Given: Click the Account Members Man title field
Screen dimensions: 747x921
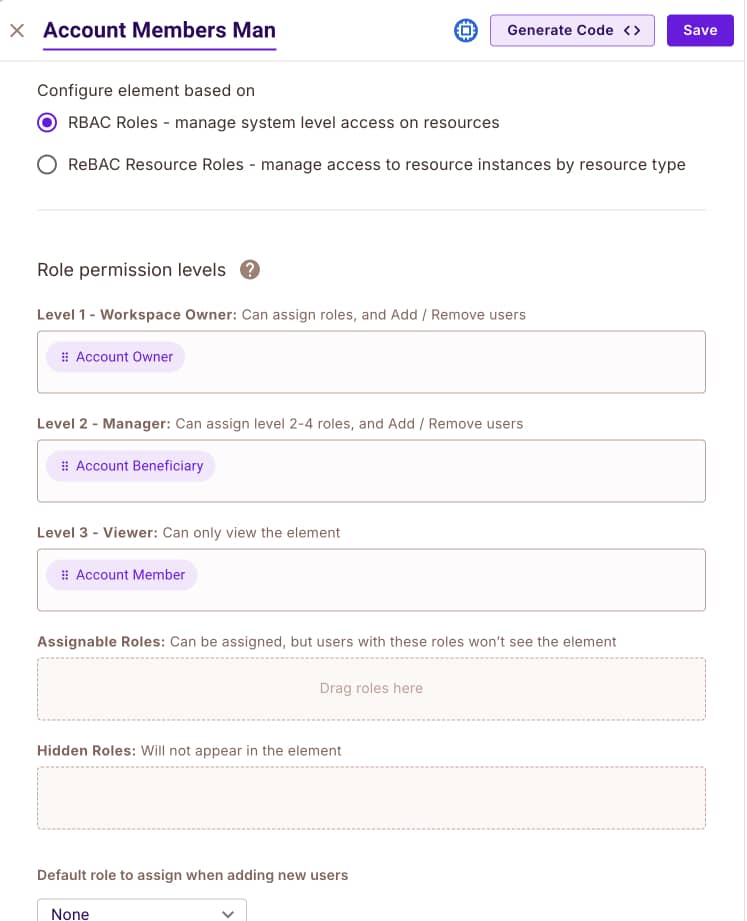Looking at the screenshot, I should point(159,30).
